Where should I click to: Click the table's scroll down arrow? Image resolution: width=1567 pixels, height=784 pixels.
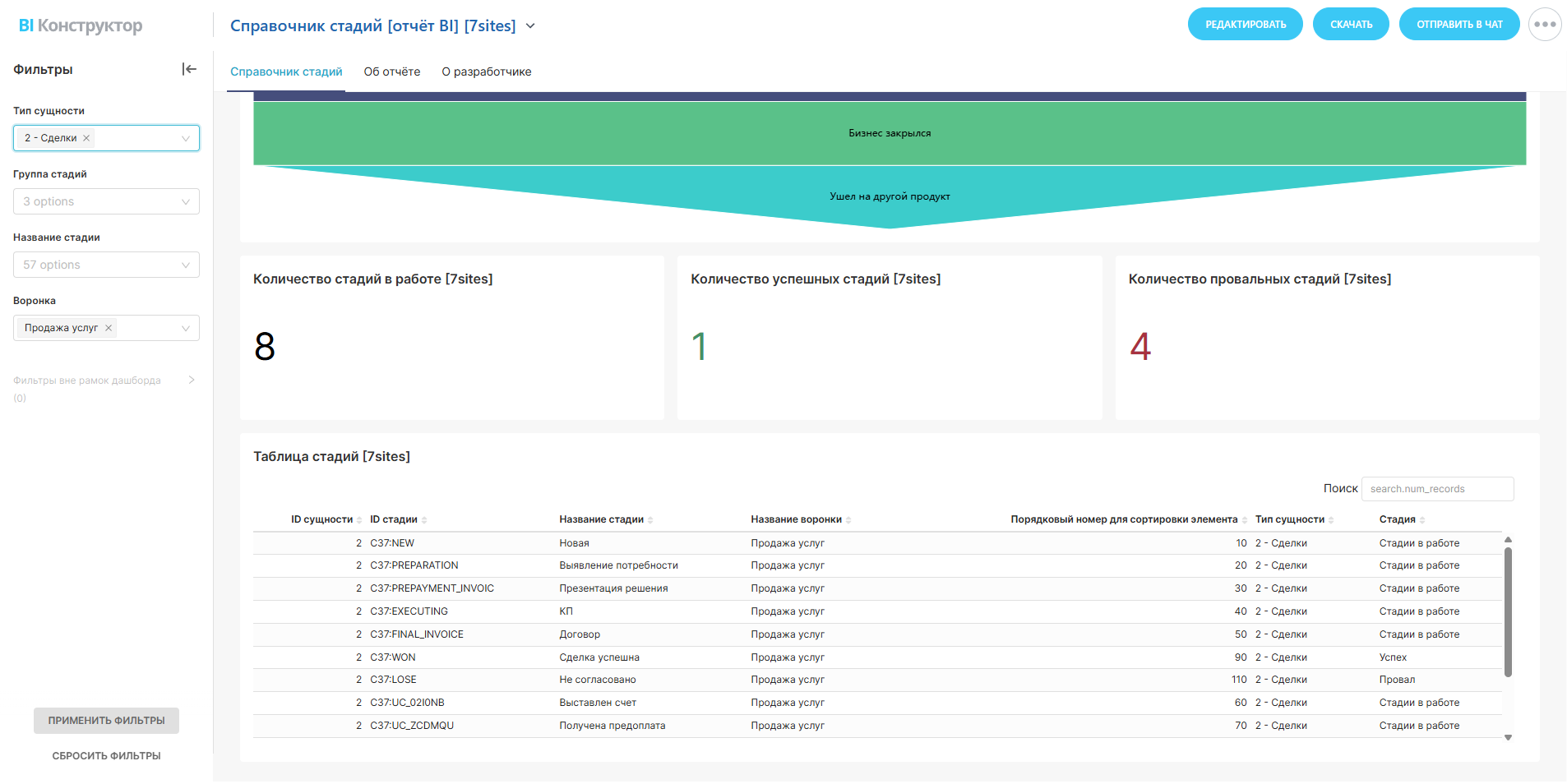coord(1508,737)
